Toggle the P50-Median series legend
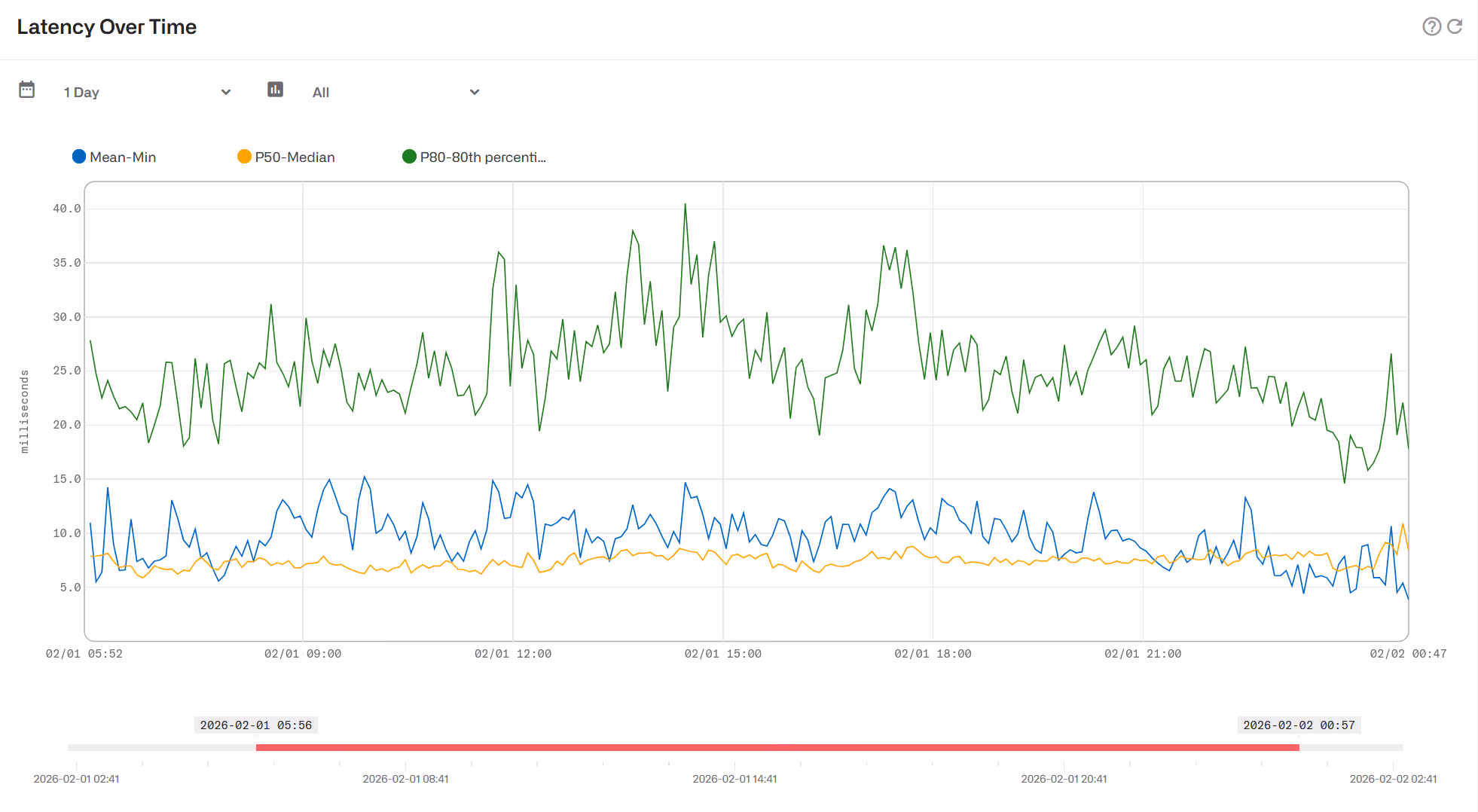1478x812 pixels. tap(286, 157)
